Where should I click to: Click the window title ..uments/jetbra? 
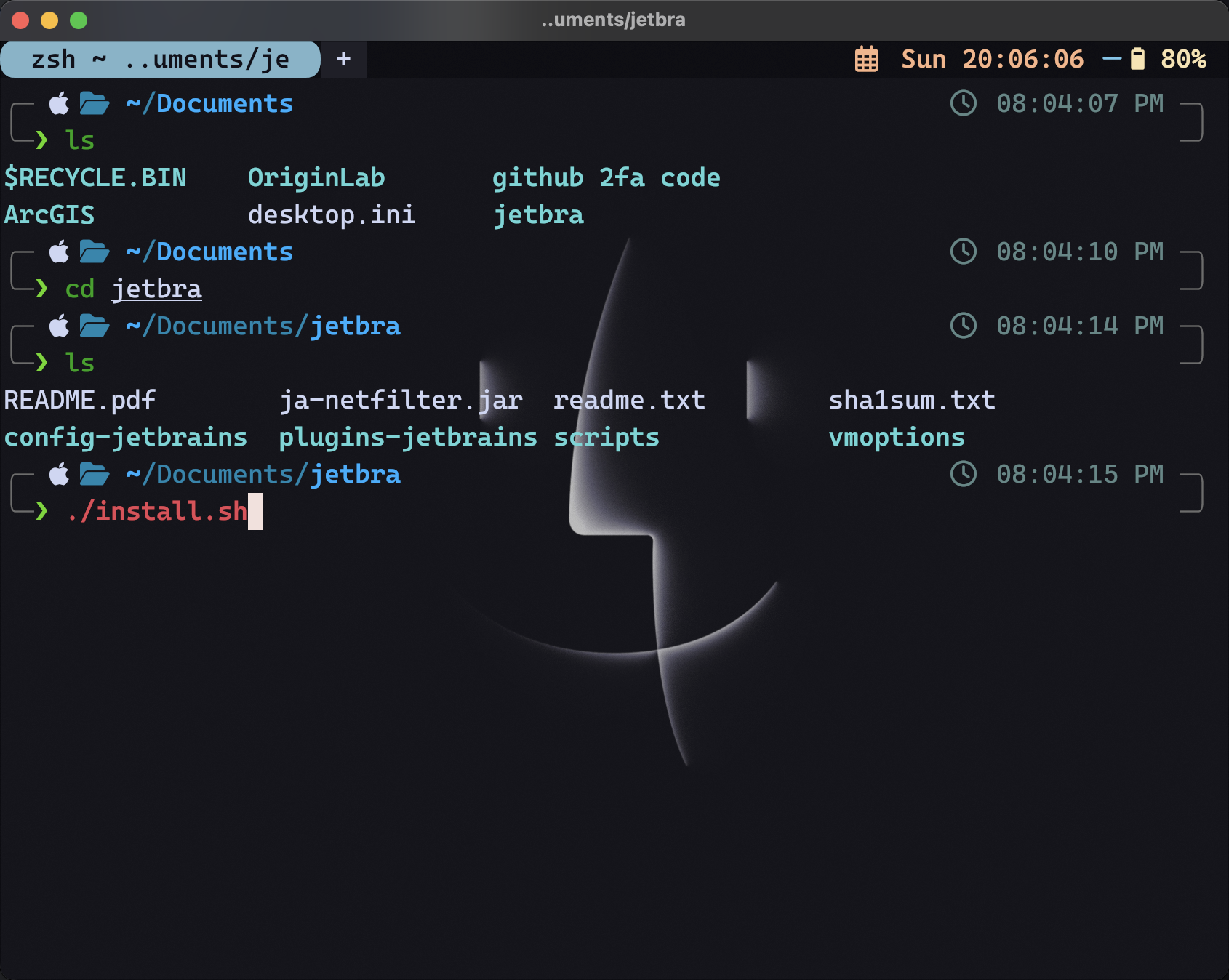pos(614,20)
